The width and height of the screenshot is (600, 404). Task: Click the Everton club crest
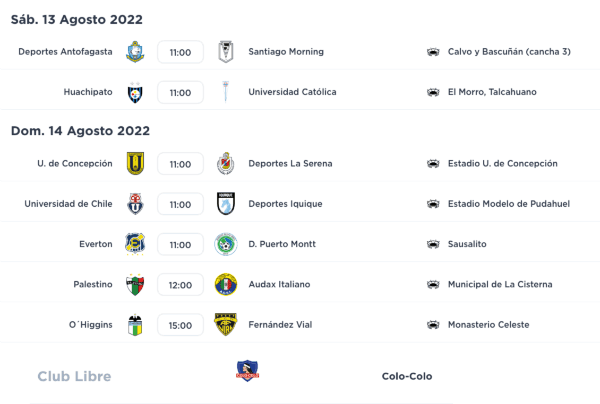[135, 244]
